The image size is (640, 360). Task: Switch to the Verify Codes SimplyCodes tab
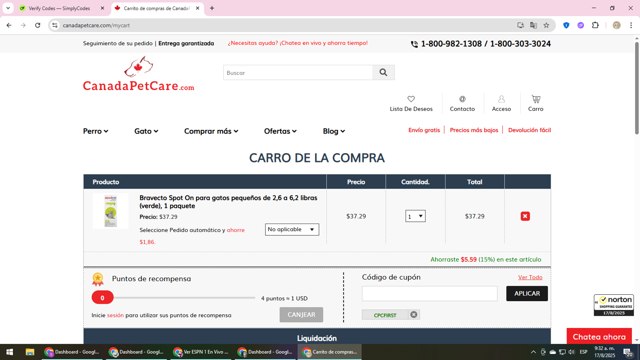(60, 8)
